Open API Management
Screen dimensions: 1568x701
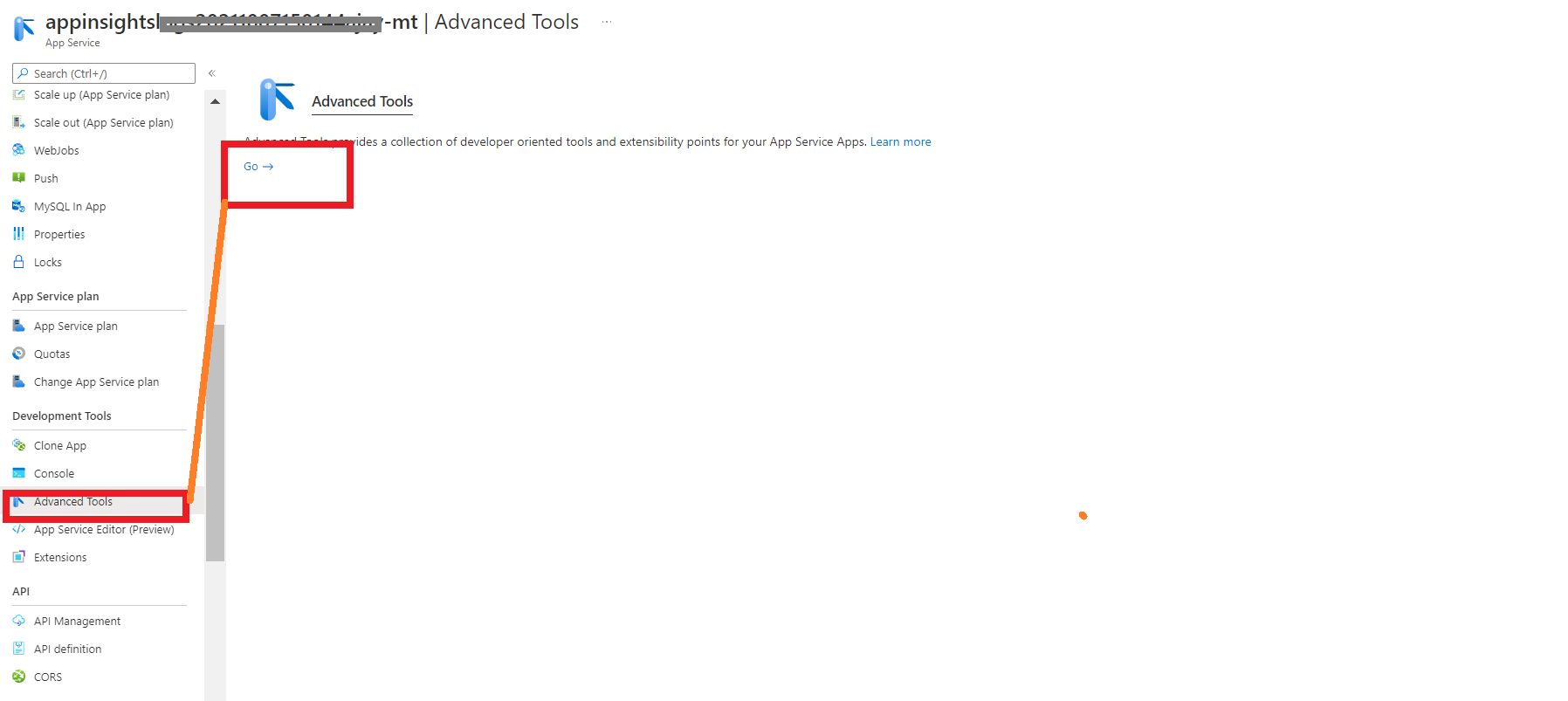click(x=77, y=621)
